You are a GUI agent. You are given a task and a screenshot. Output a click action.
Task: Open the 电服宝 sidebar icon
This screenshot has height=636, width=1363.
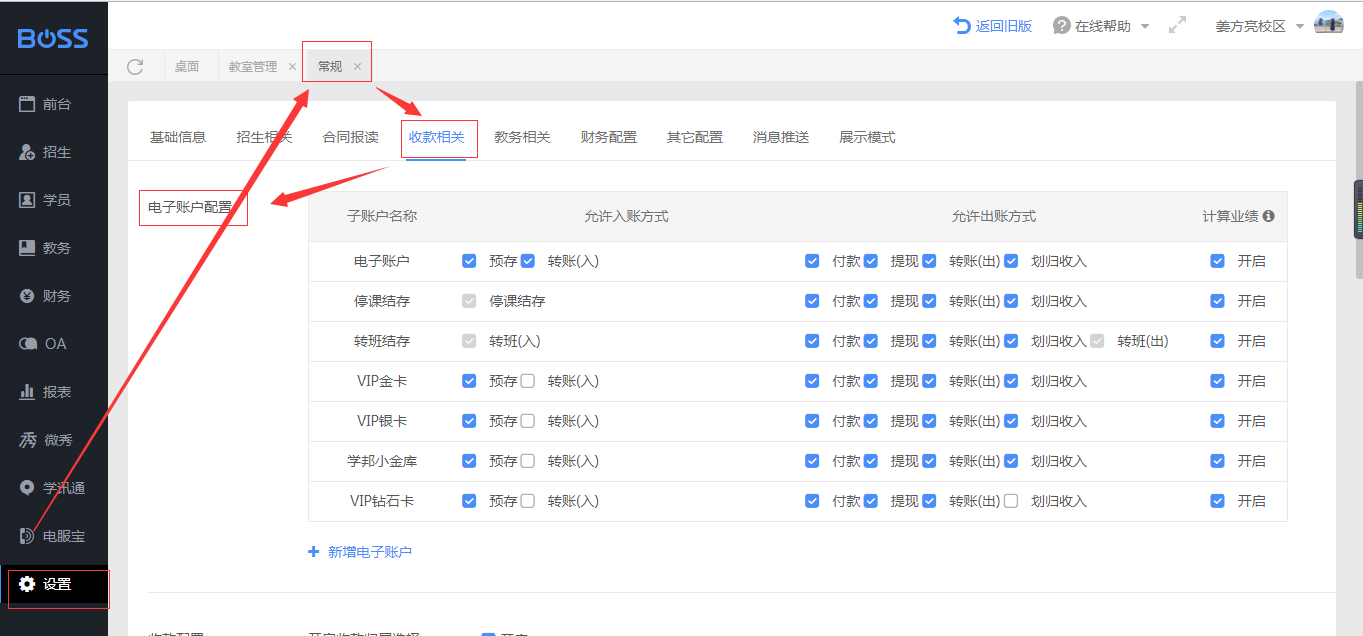(27, 536)
